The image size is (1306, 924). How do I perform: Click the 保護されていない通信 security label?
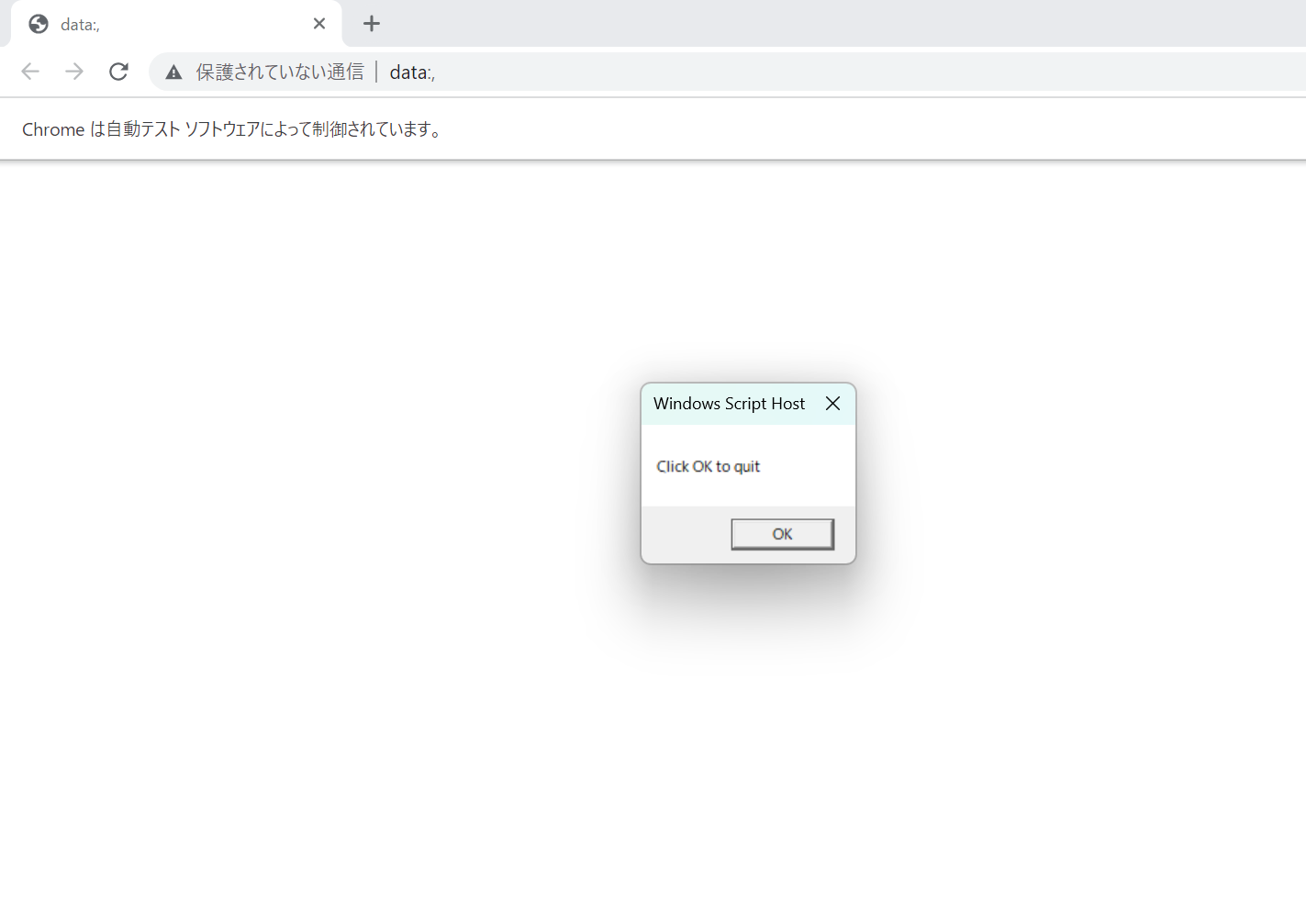278,71
